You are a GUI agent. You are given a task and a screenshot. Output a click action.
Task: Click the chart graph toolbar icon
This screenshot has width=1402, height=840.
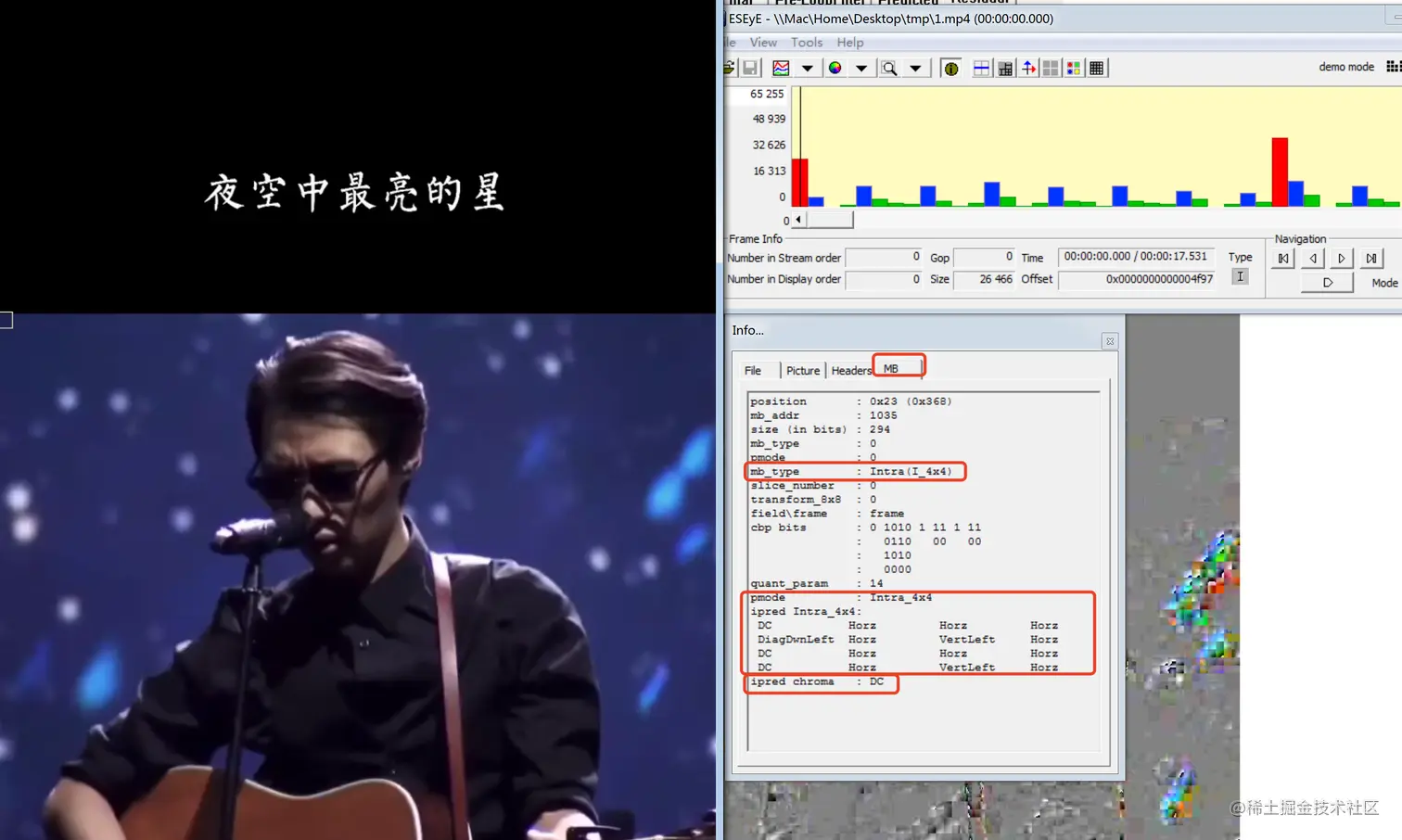781,68
